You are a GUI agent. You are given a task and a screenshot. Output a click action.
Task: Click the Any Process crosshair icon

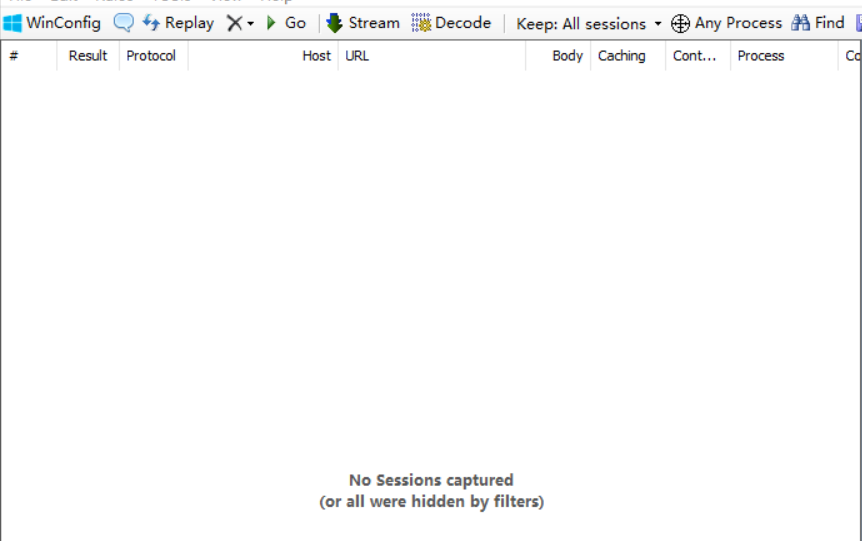tap(680, 24)
